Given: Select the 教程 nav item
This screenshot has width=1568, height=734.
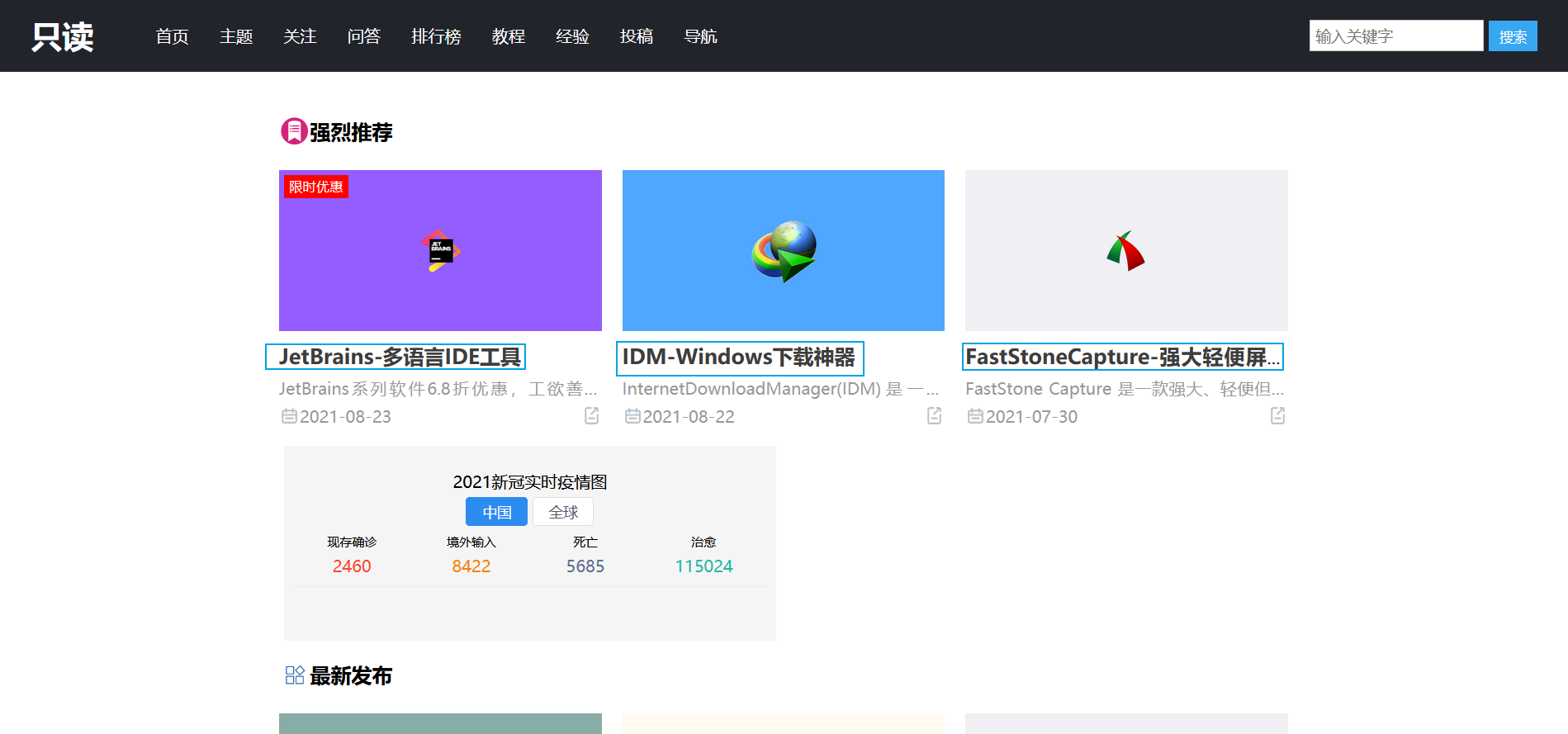Looking at the screenshot, I should point(509,36).
